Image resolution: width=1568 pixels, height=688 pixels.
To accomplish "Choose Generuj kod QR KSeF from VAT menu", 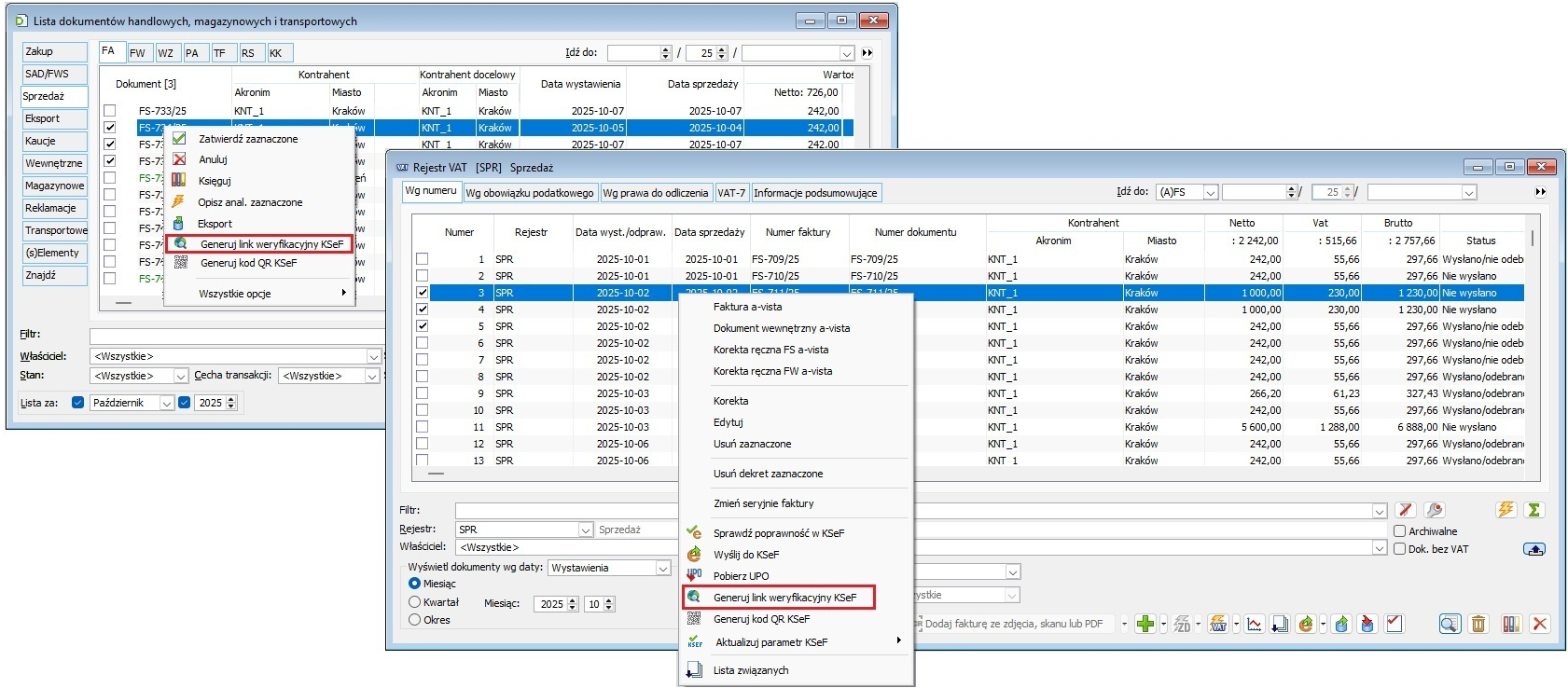I will click(x=761, y=619).
